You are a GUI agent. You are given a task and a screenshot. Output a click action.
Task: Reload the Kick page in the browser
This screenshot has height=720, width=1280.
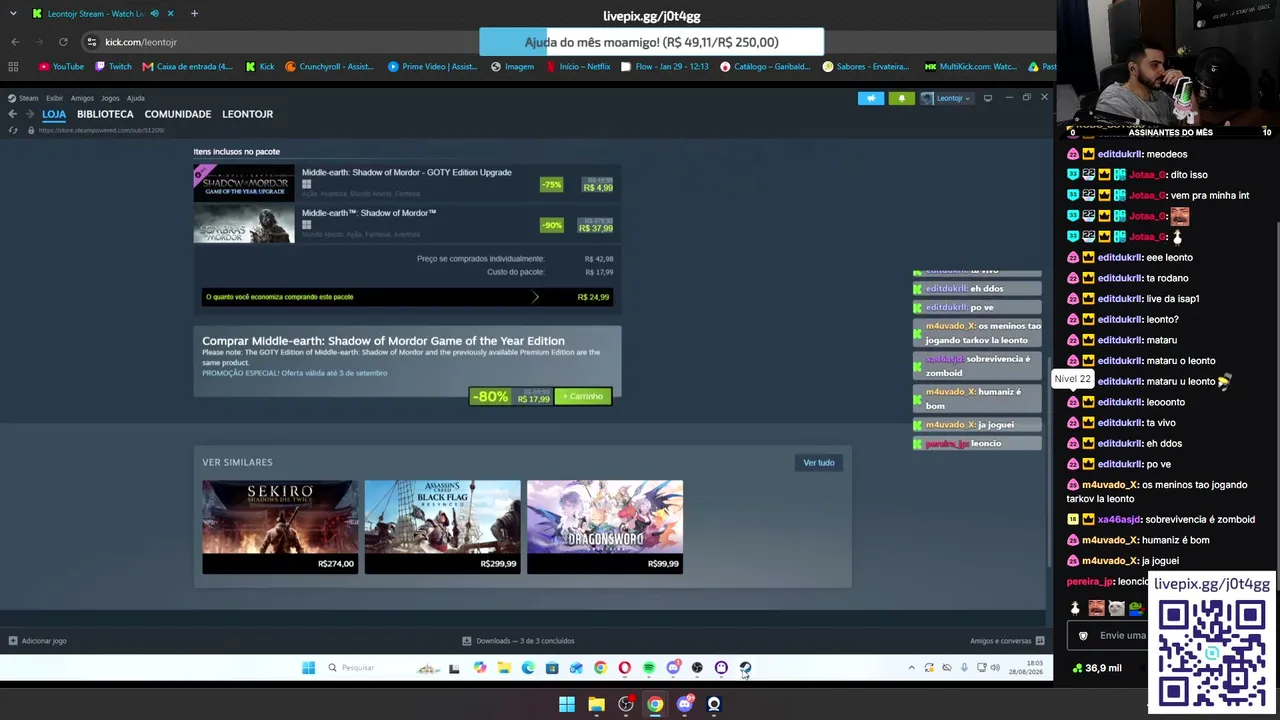click(x=63, y=42)
